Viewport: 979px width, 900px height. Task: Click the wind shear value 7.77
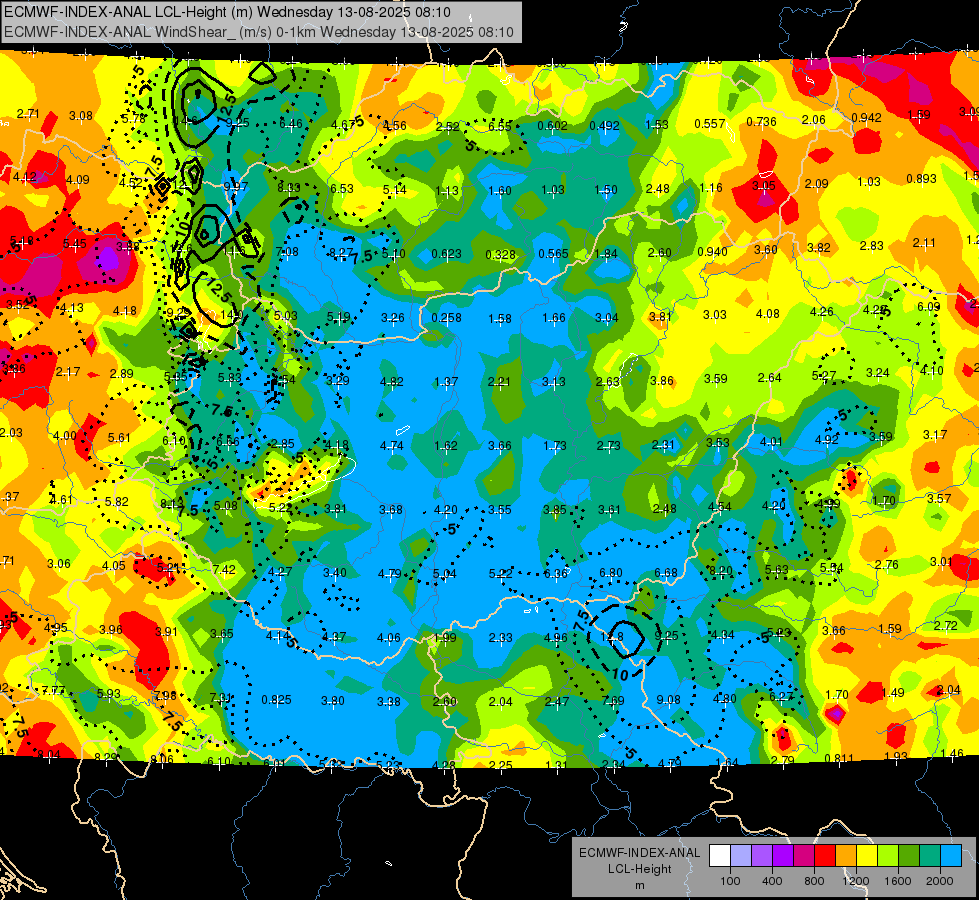53,690
